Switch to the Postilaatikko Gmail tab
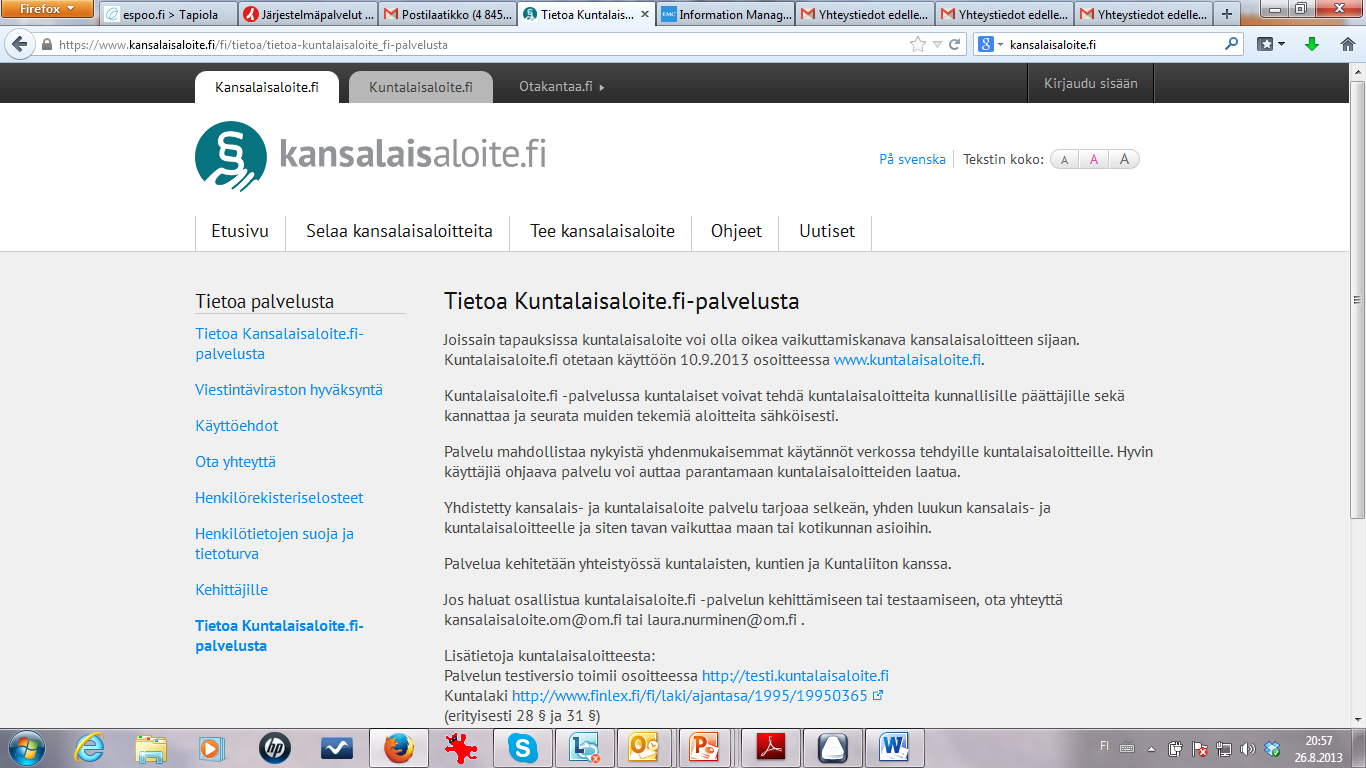Screen dimensions: 1366x768 pyautogui.click(x=448, y=14)
